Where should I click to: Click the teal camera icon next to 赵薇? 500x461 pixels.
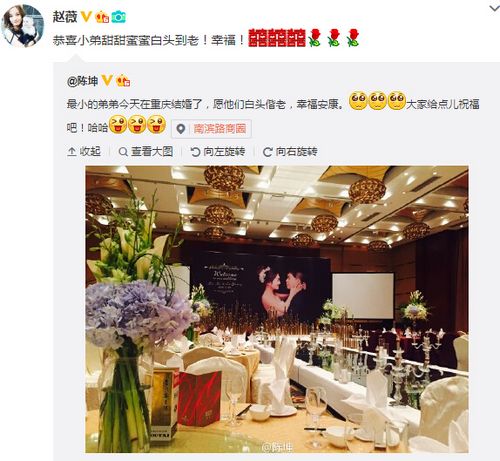[118, 17]
